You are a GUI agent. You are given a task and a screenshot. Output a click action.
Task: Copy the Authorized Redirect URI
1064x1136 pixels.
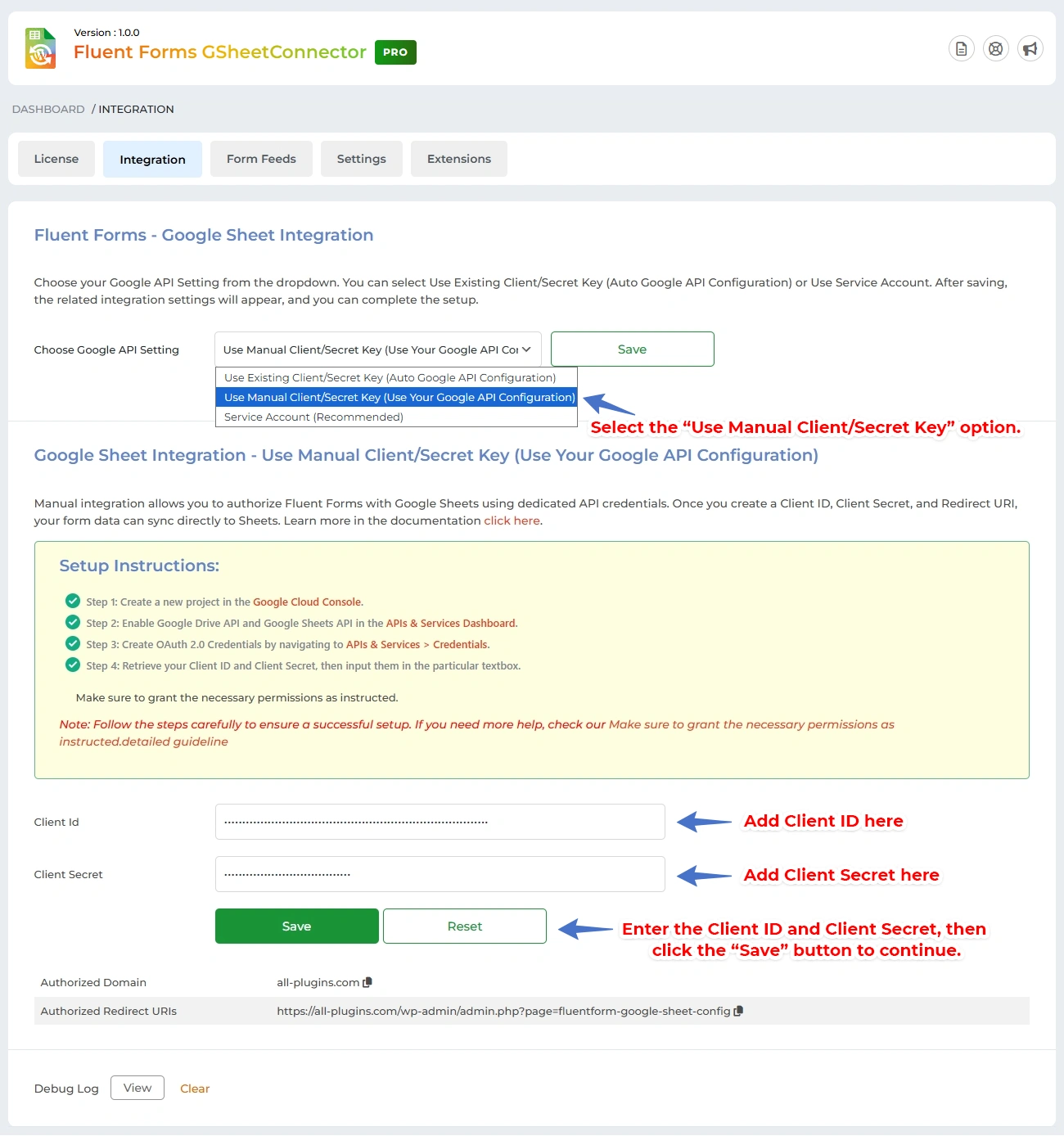click(738, 1011)
